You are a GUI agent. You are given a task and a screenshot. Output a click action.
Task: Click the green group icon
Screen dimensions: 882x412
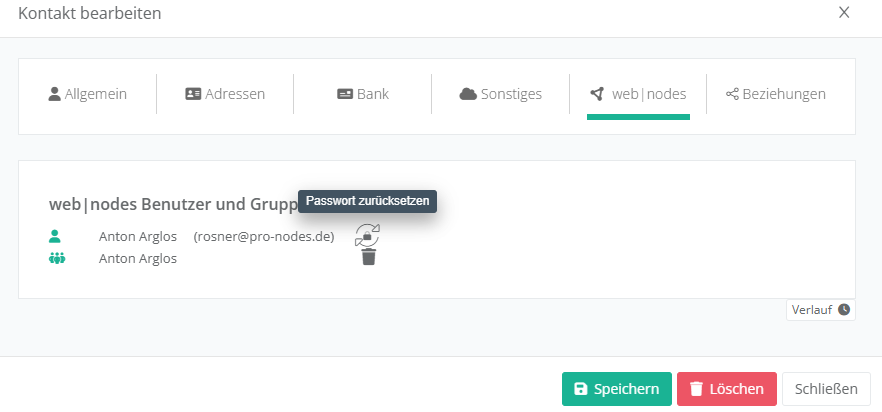click(56, 258)
